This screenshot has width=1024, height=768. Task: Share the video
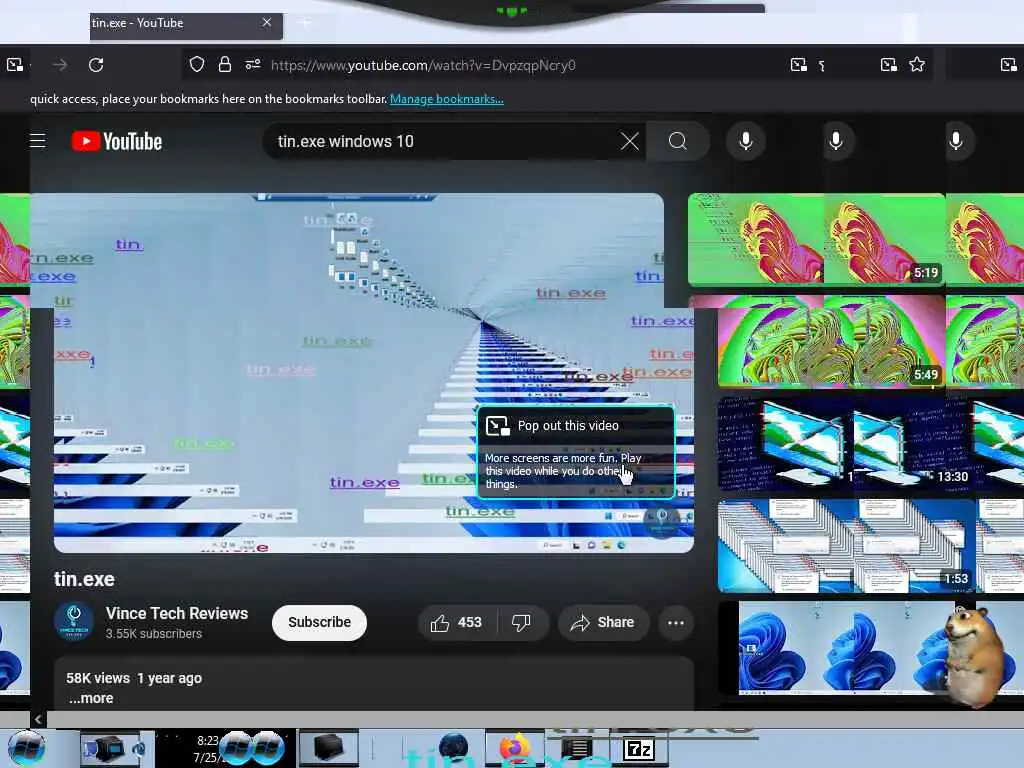[x=603, y=623]
